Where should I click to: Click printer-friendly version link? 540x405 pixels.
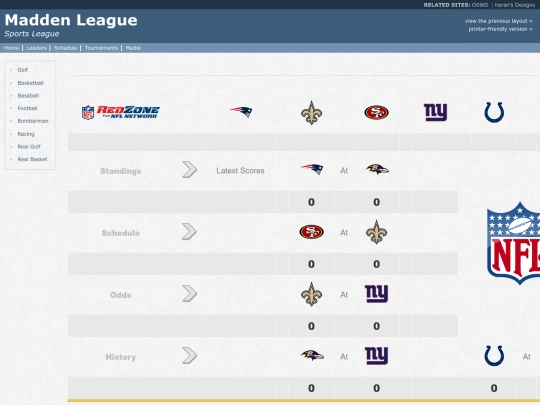point(500,29)
